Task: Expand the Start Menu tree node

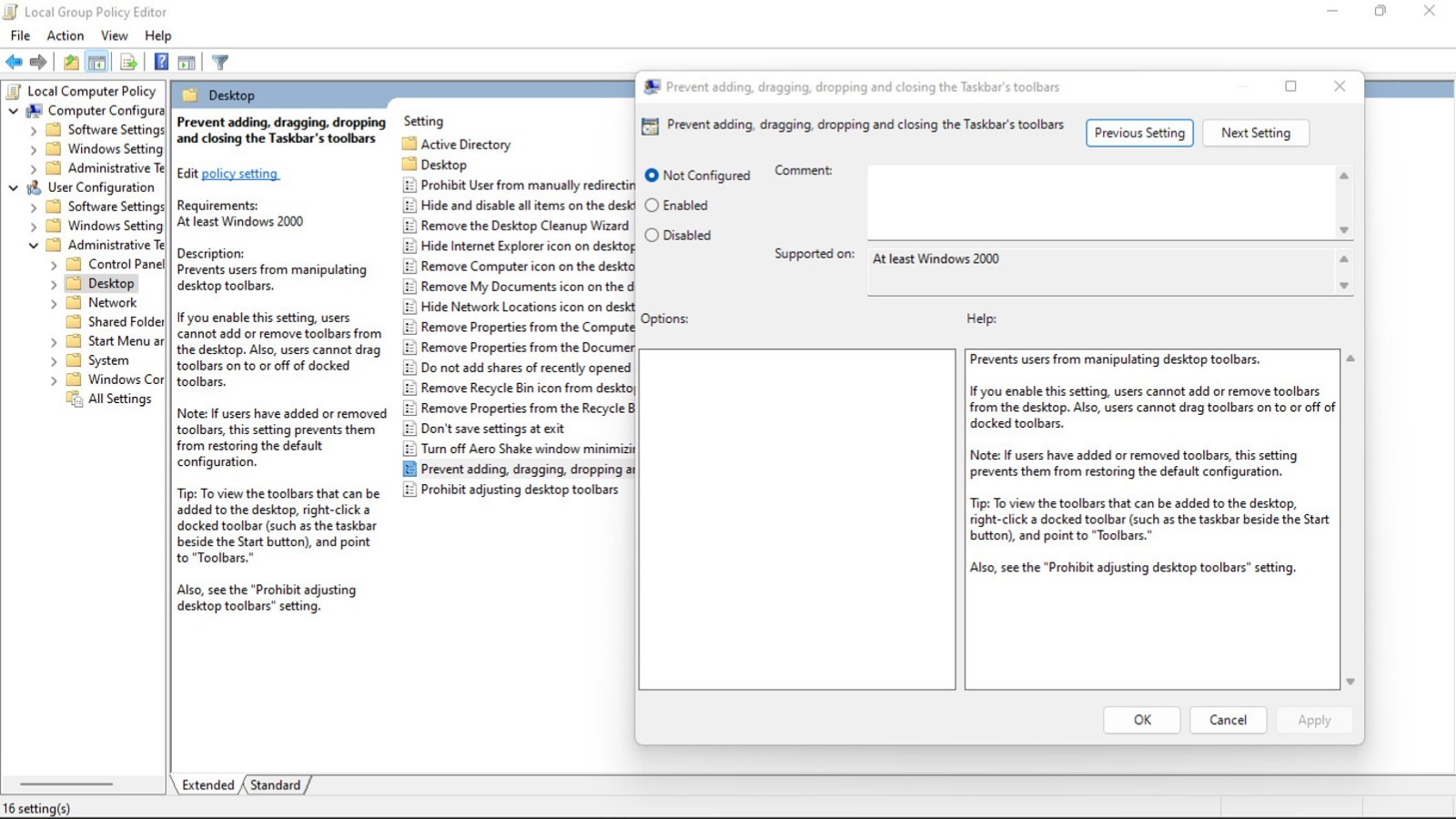Action: coord(54,340)
